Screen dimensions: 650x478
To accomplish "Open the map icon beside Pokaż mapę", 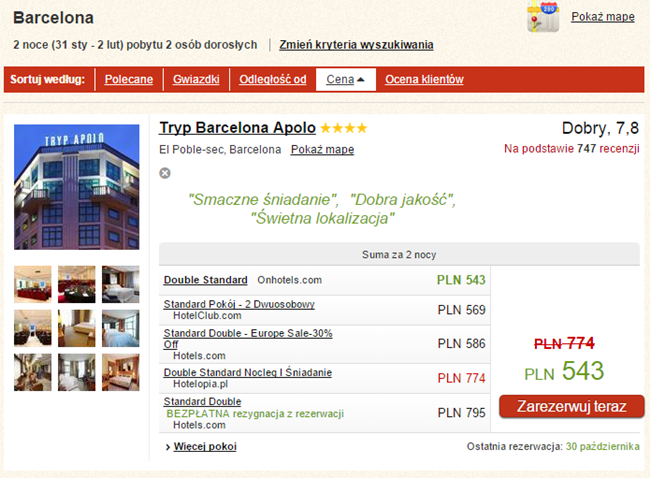I will (x=543, y=17).
